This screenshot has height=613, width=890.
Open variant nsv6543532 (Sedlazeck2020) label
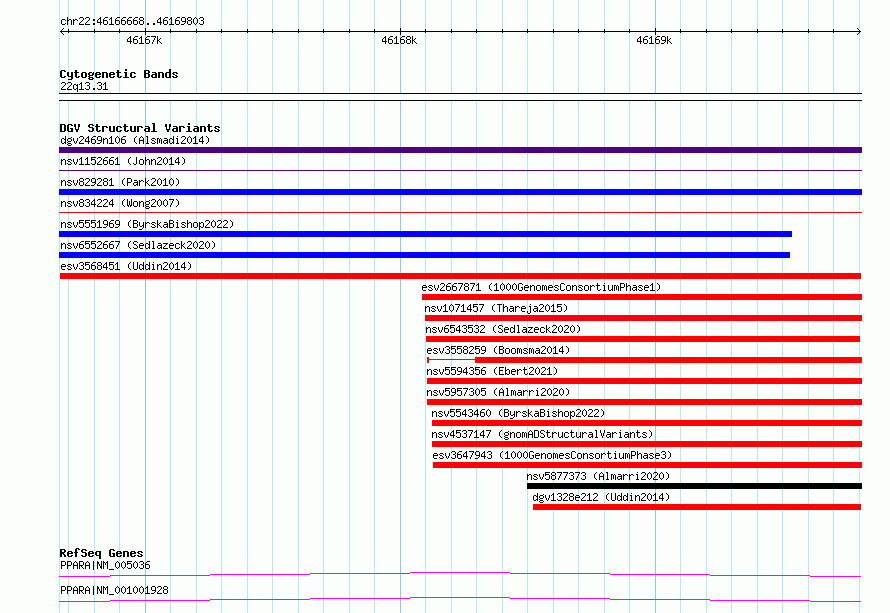503,329
